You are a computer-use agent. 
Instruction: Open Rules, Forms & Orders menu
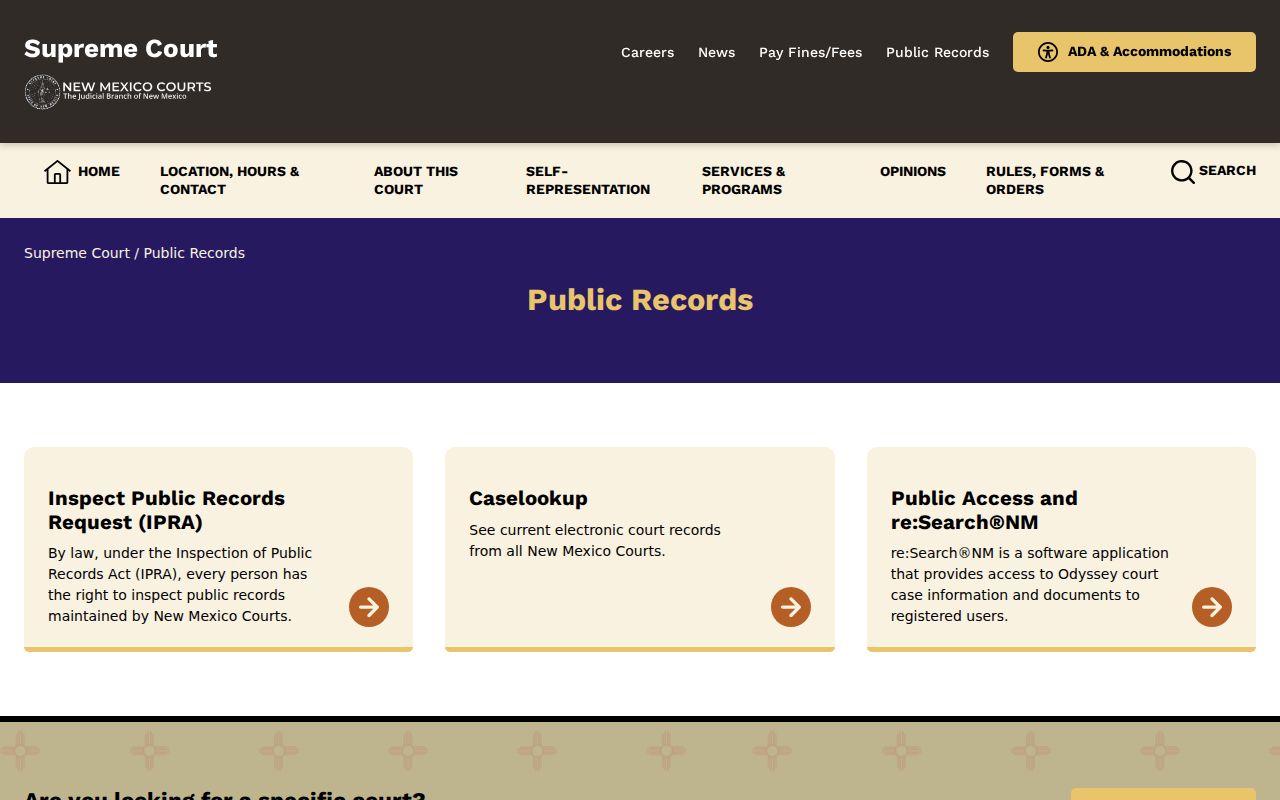[x=1045, y=180]
